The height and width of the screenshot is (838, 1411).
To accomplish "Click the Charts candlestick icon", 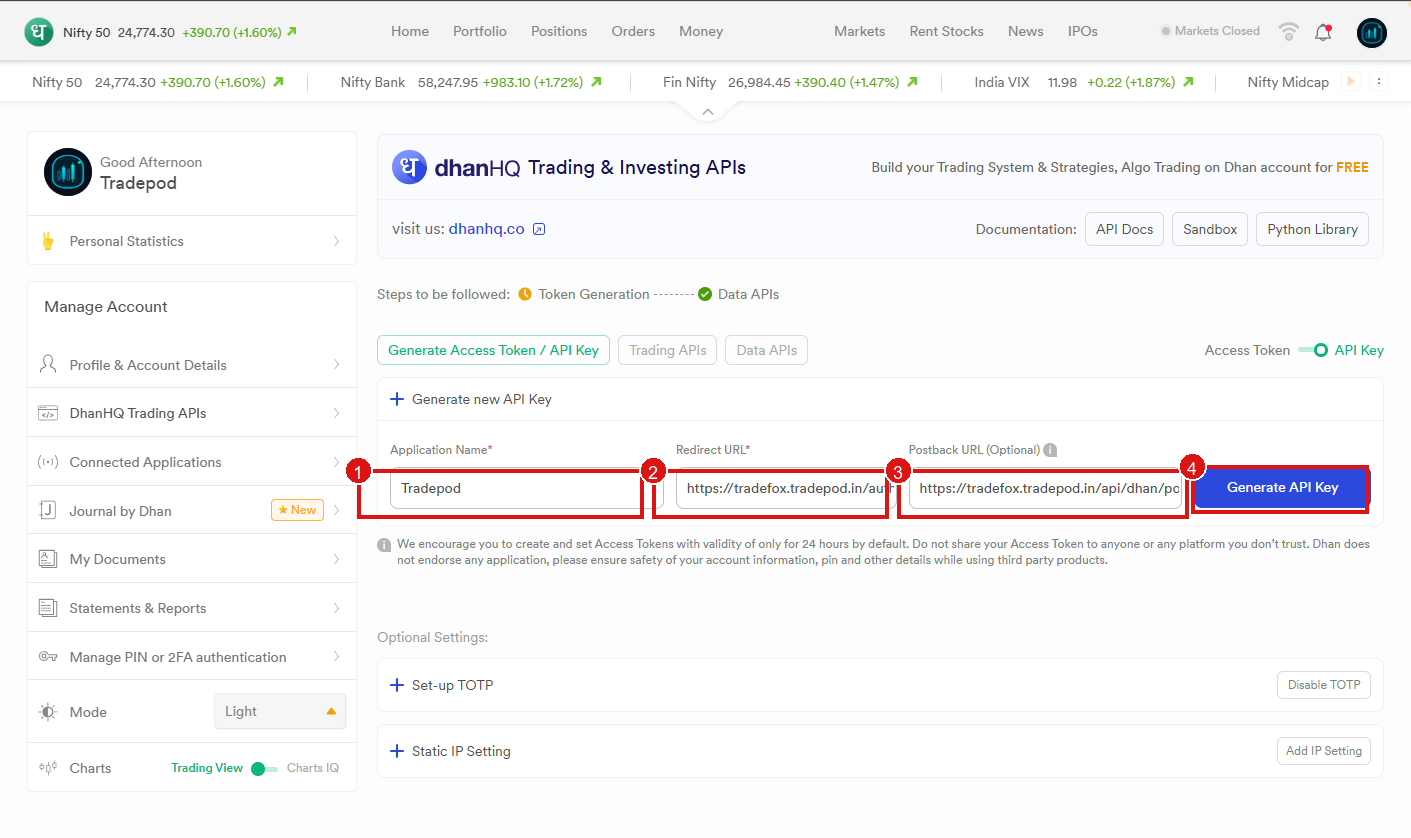I will pyautogui.click(x=47, y=768).
